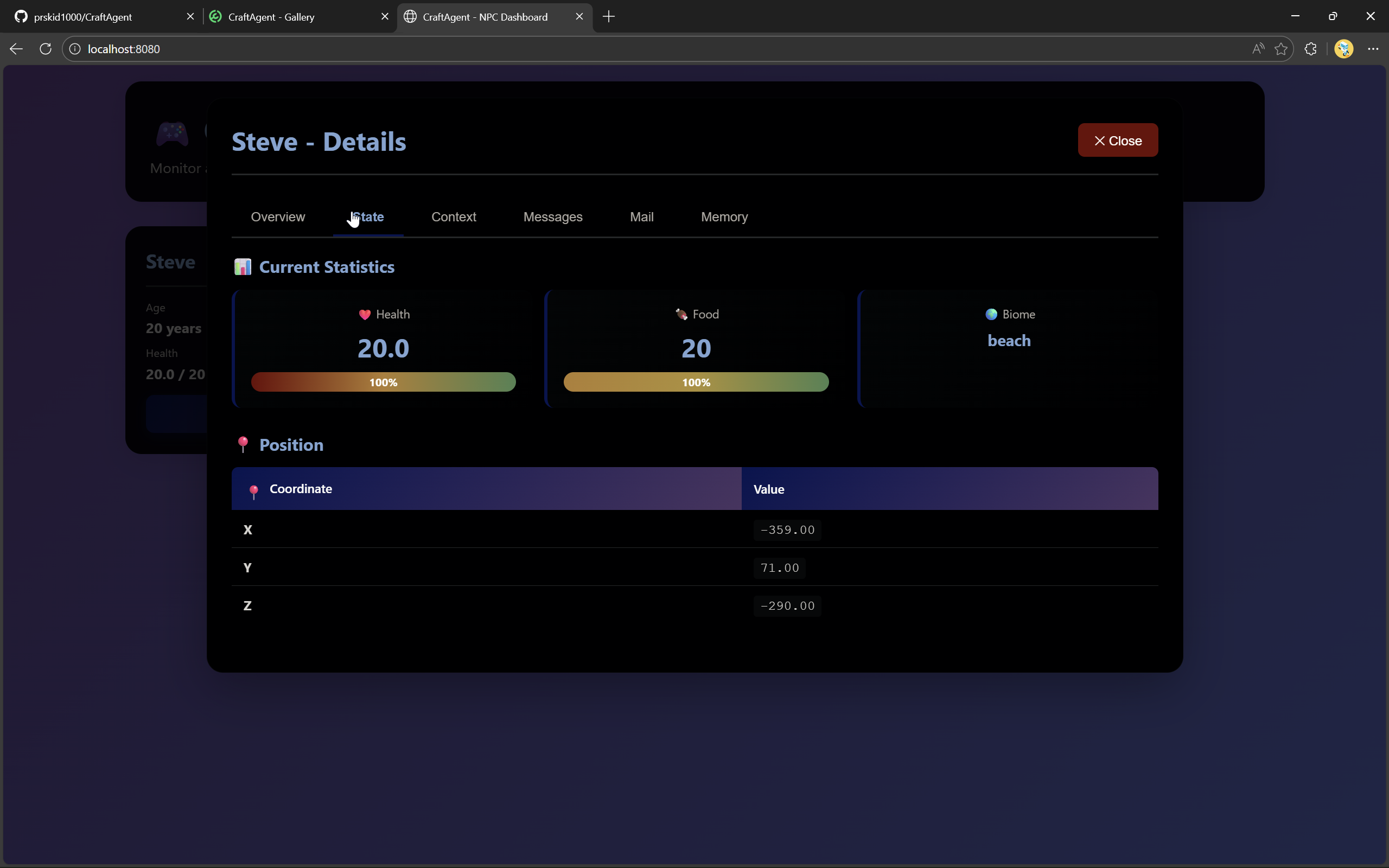The height and width of the screenshot is (868, 1389).
Task: Click the pin icon beside Position heading
Action: click(243, 444)
